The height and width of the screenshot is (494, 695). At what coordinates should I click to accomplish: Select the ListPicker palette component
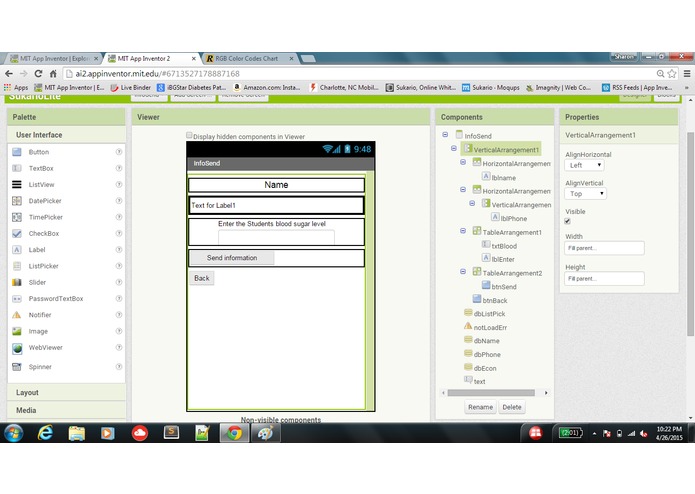tap(43, 266)
